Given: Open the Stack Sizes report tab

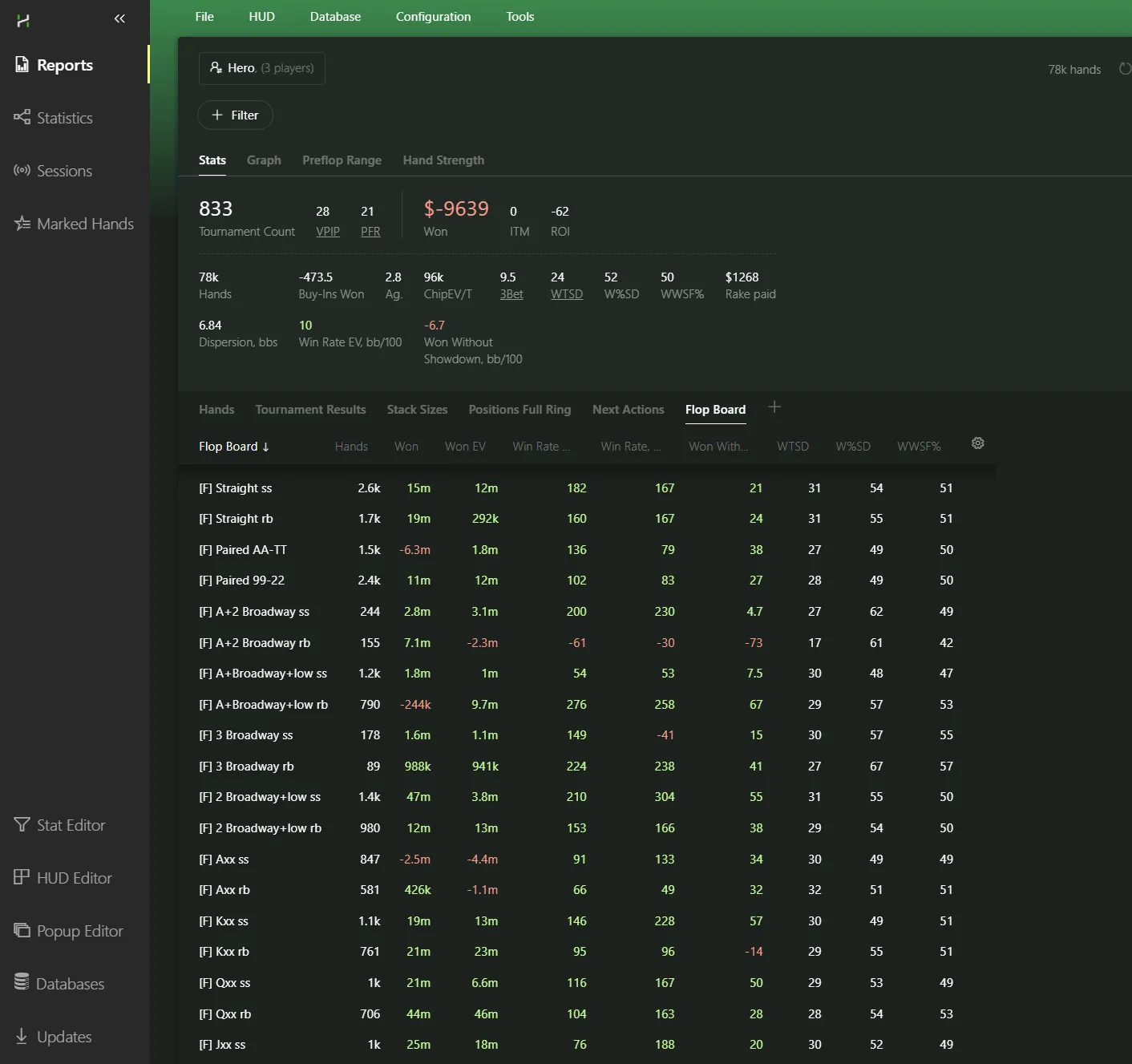Looking at the screenshot, I should [x=417, y=410].
